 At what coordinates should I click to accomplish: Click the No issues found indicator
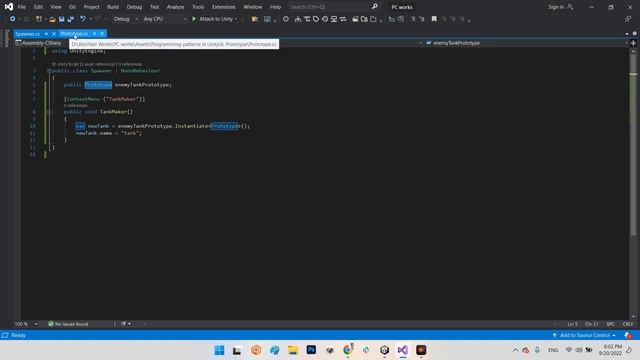68,324
